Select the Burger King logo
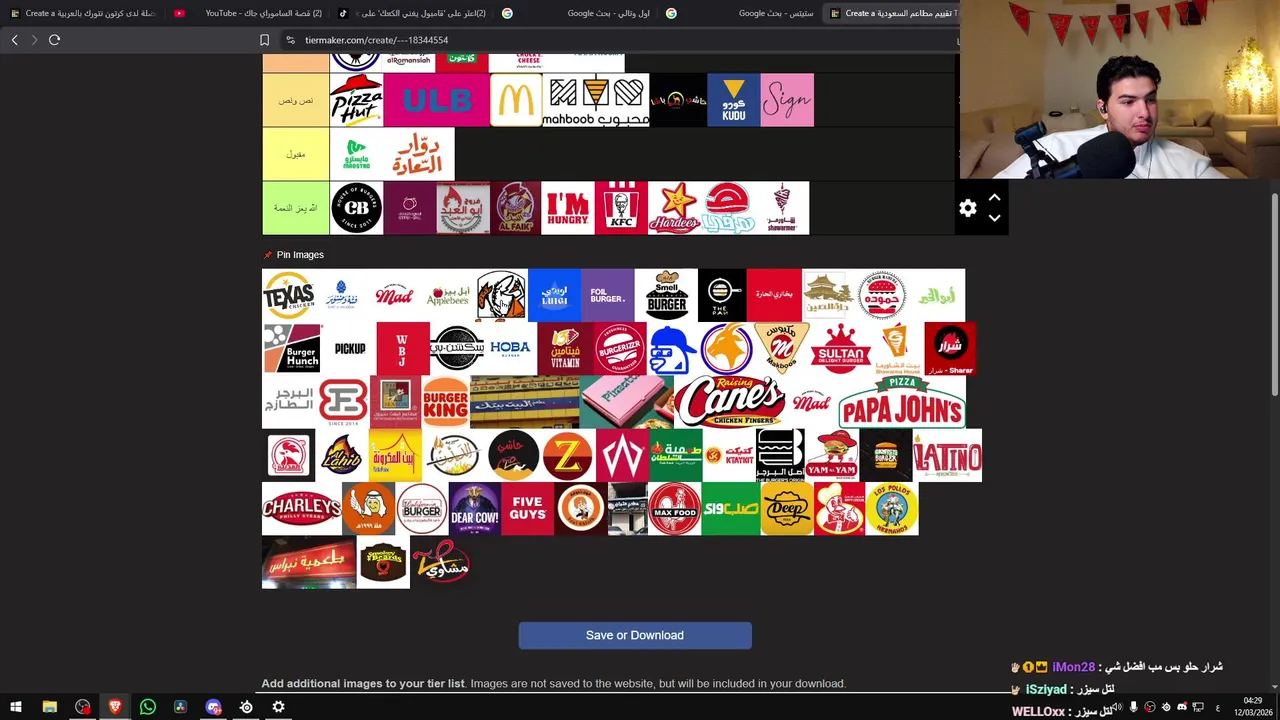 [x=445, y=402]
